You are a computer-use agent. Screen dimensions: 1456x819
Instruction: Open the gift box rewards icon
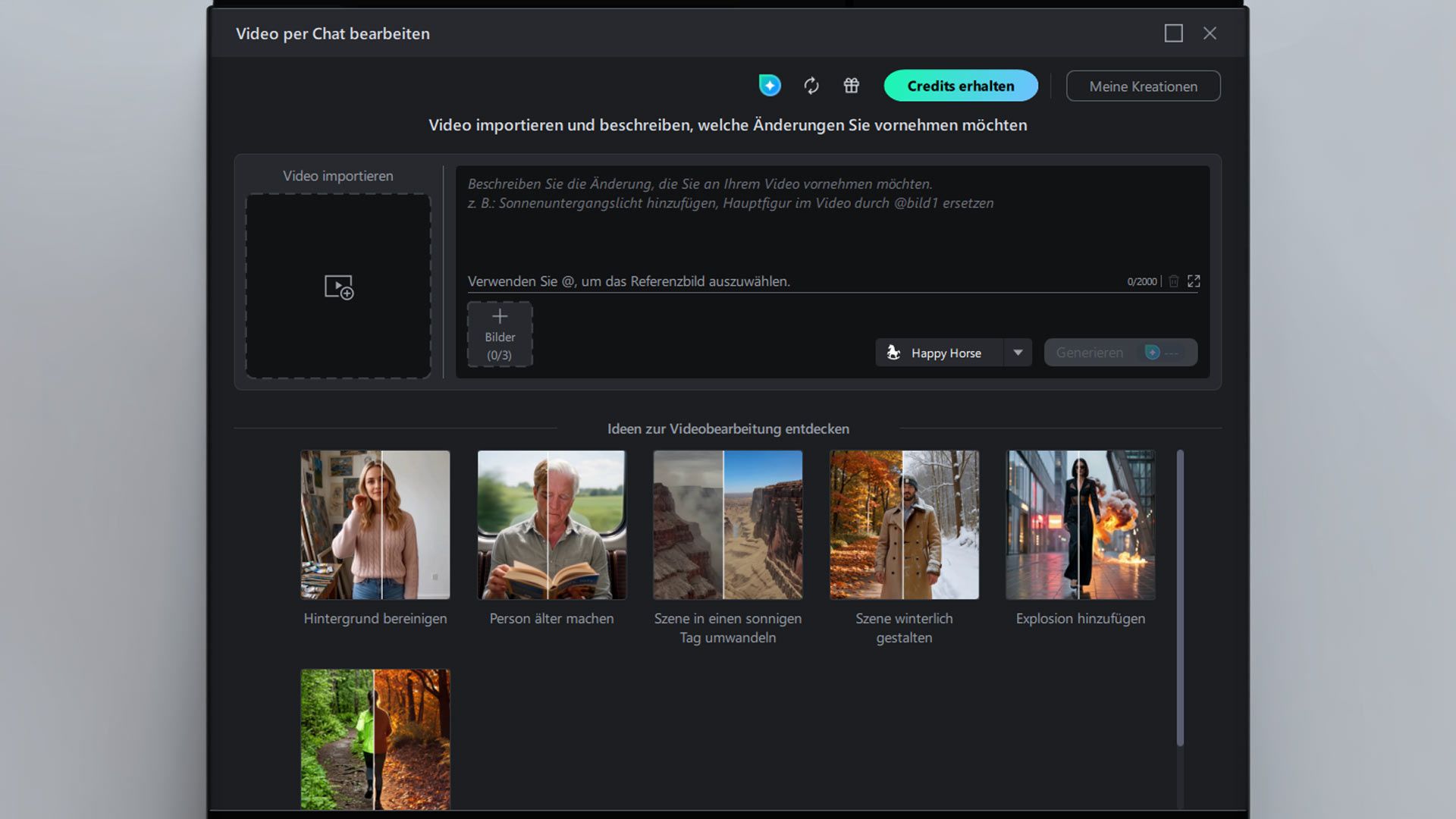tap(852, 86)
